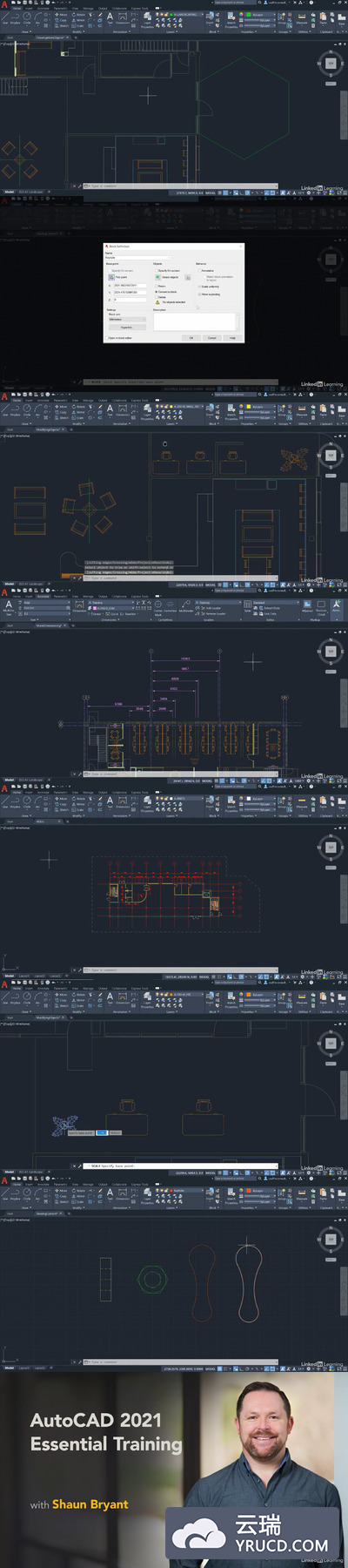Click Help in Block Definition dialog
The height and width of the screenshot is (1568, 348).
(232, 338)
